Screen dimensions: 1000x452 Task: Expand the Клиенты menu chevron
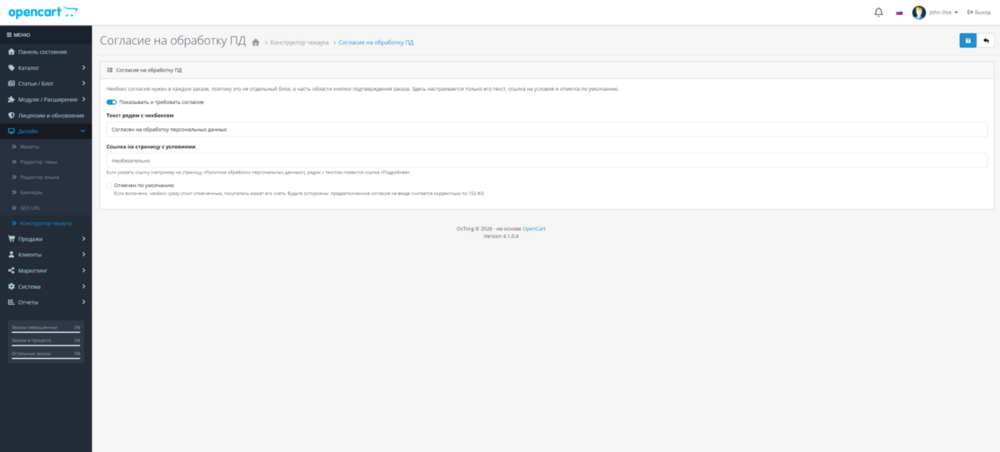point(84,254)
